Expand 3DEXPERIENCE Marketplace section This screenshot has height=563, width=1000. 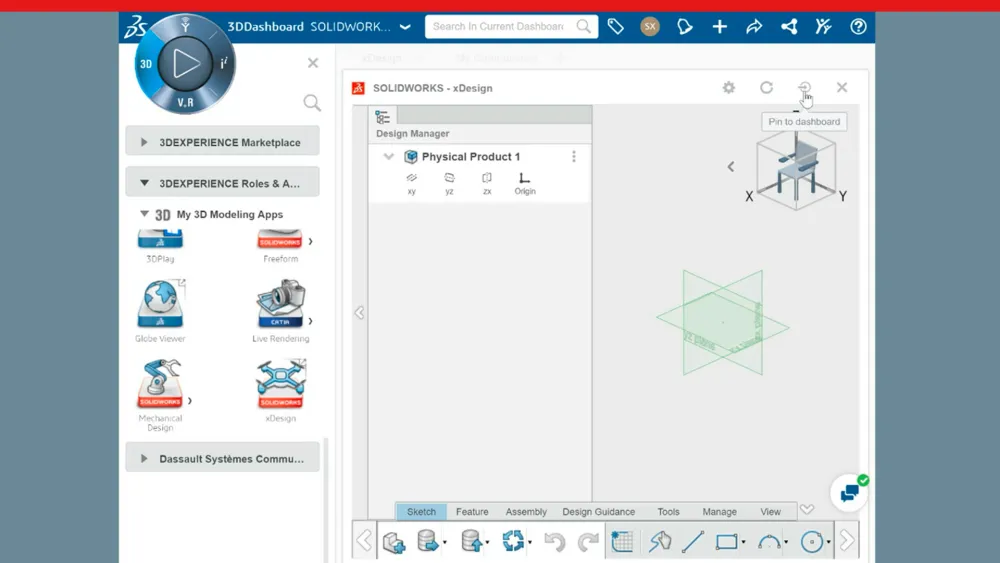222,142
